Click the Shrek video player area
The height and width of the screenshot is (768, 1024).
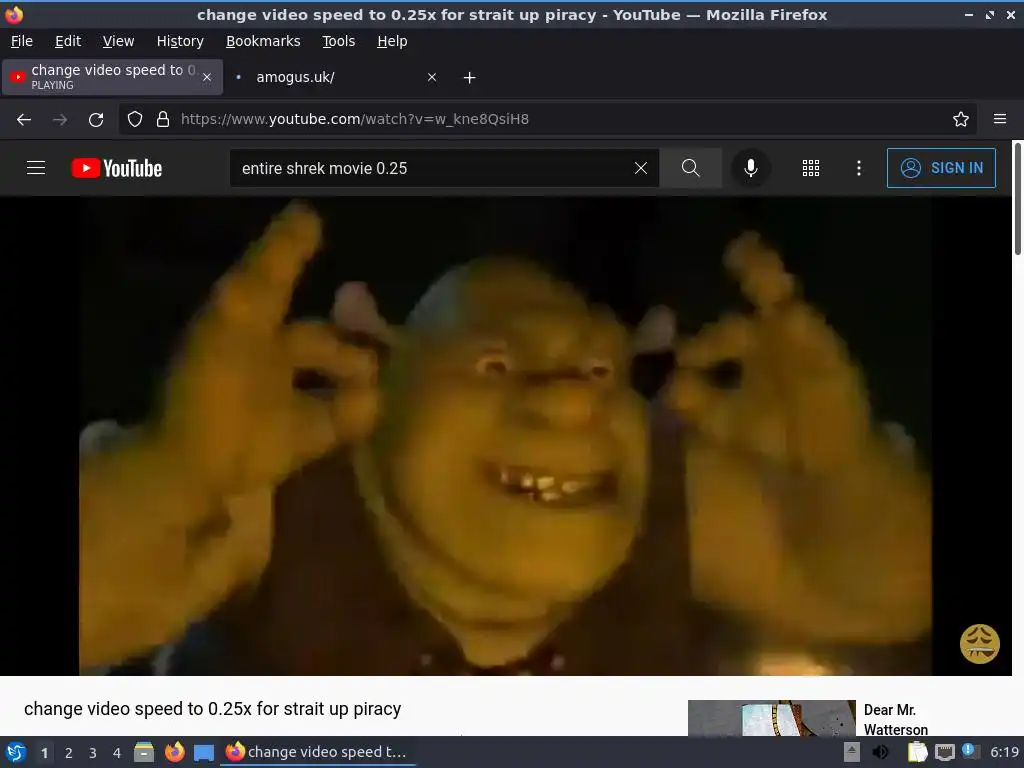(505, 436)
